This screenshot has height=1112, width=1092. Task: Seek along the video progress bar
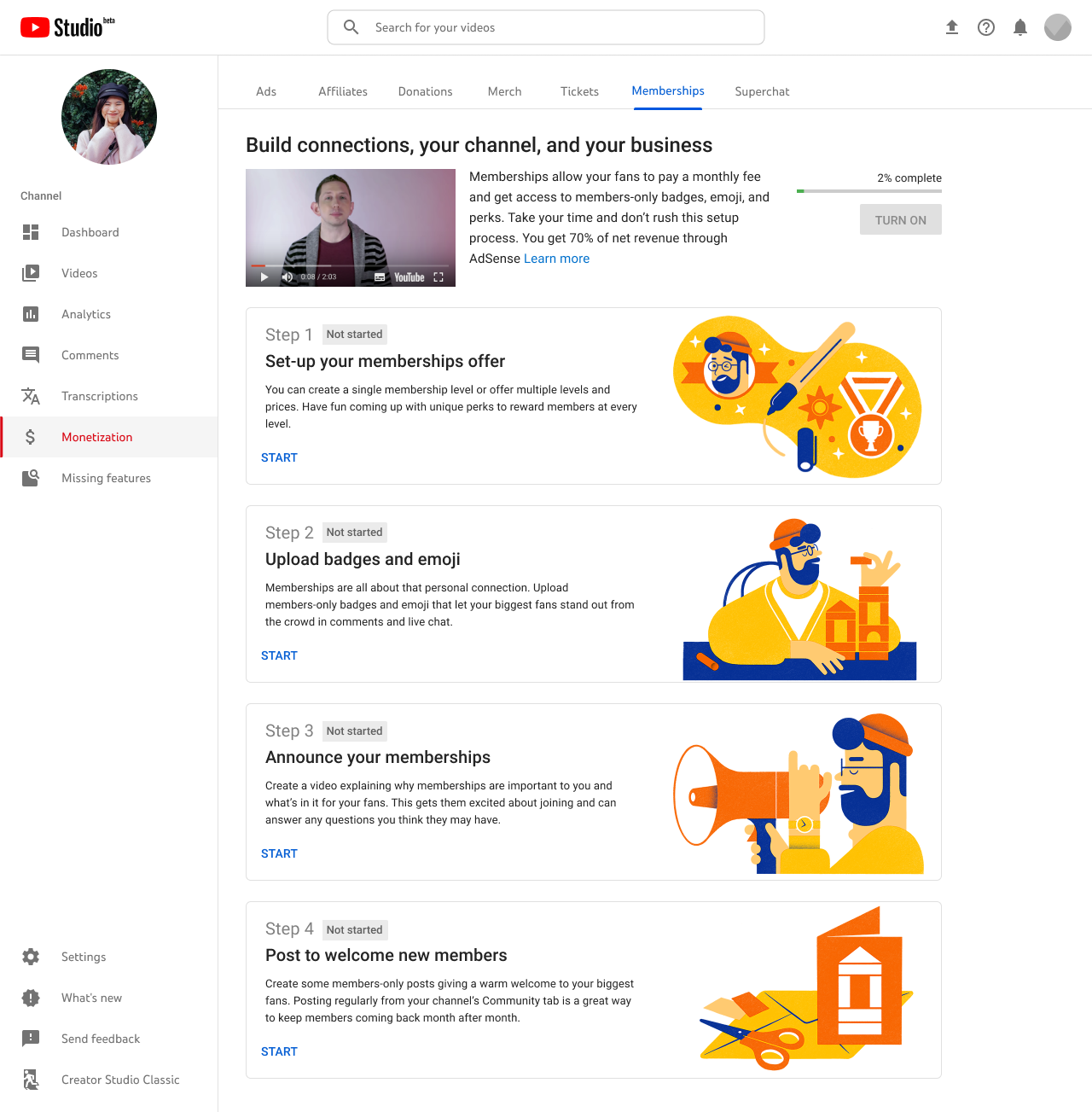pyautogui.click(x=351, y=265)
